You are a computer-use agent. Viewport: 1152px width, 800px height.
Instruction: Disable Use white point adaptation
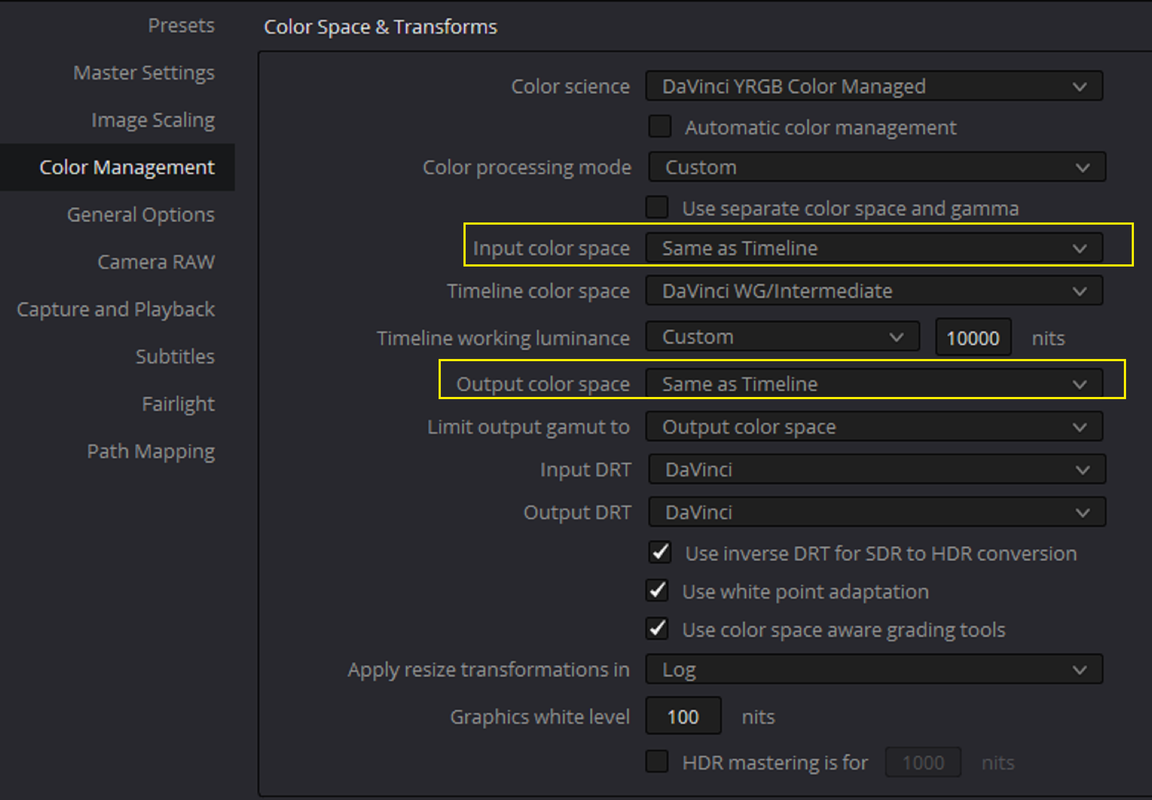coord(657,591)
